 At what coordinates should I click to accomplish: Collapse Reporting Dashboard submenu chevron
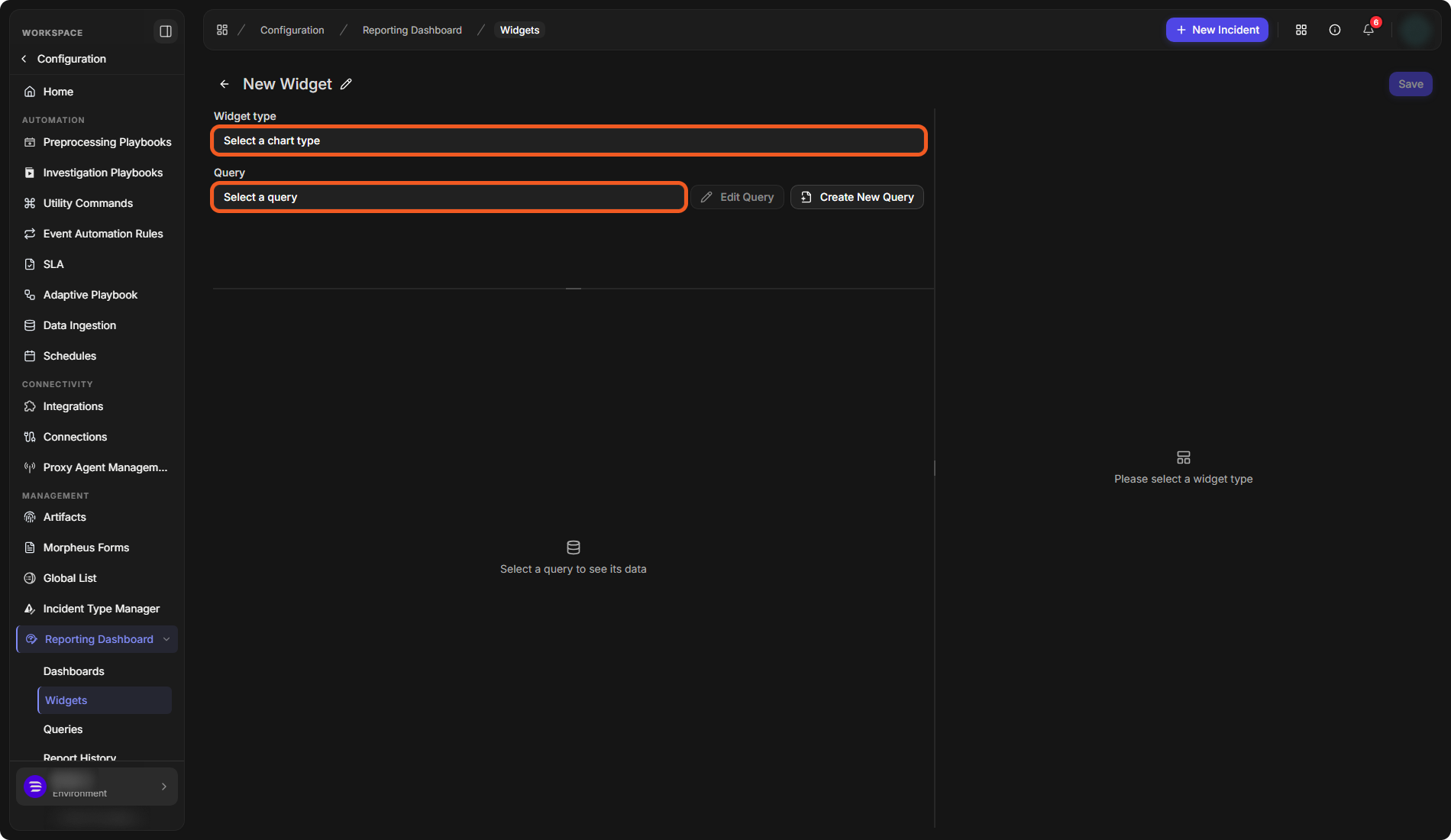166,639
